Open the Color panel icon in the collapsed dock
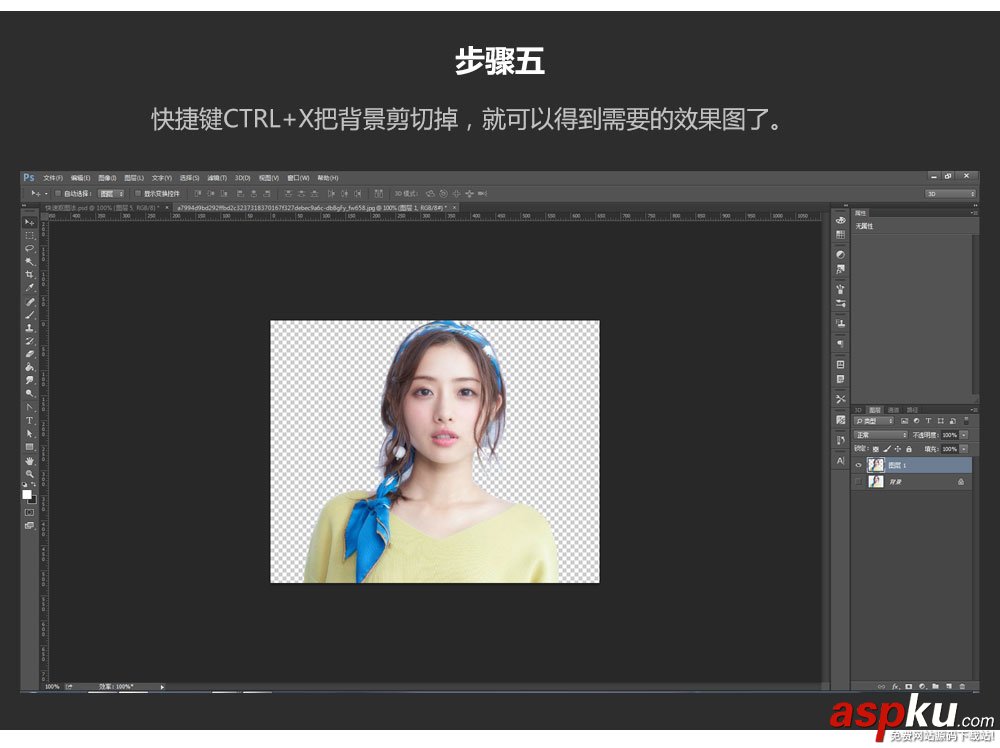1000x748 pixels. [x=841, y=220]
